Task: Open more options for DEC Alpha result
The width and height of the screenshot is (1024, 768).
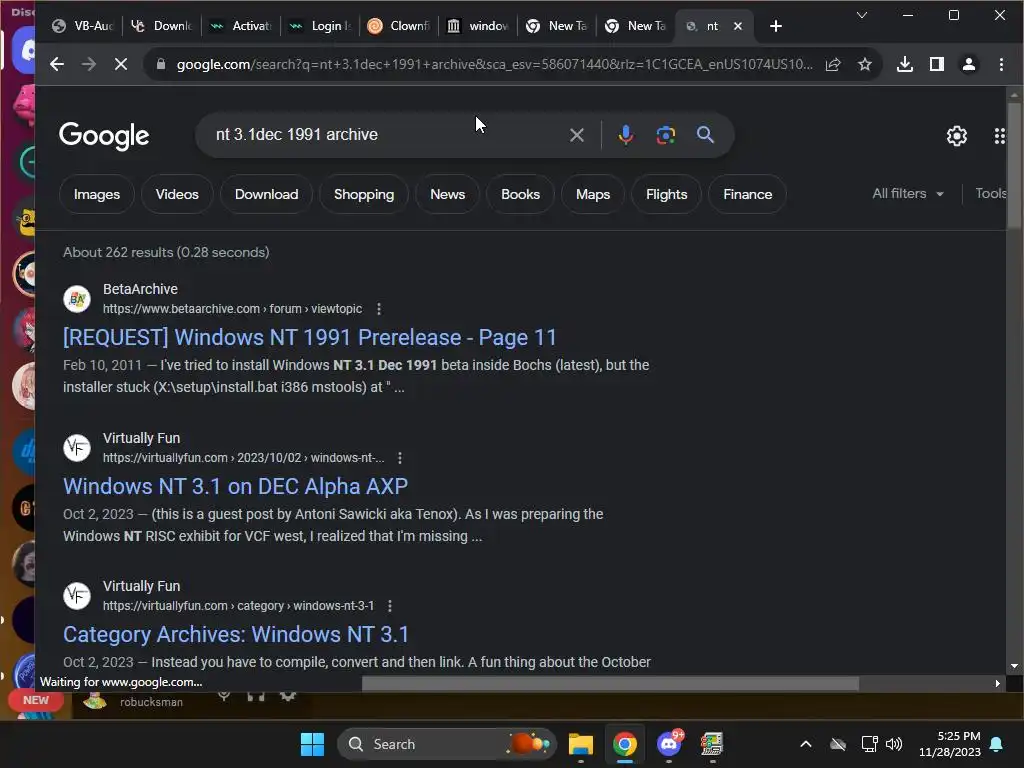Action: click(x=400, y=458)
